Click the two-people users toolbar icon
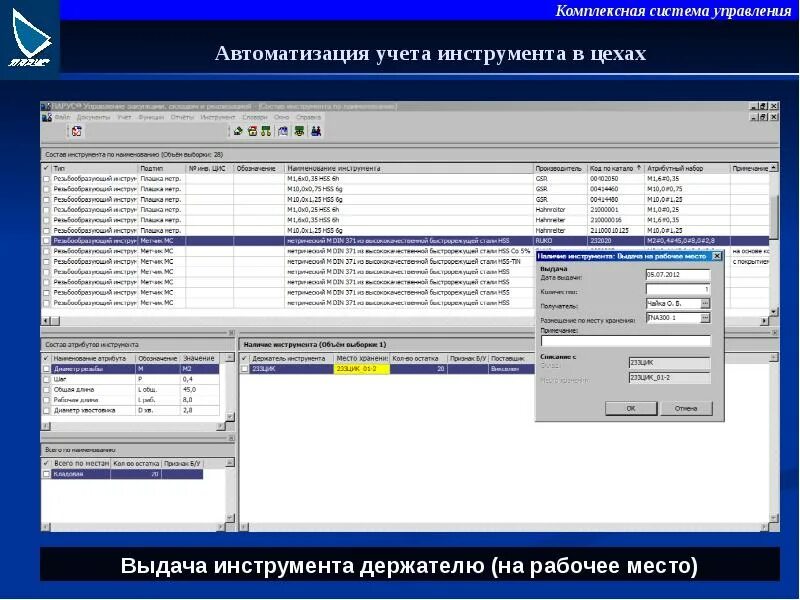 [x=316, y=132]
